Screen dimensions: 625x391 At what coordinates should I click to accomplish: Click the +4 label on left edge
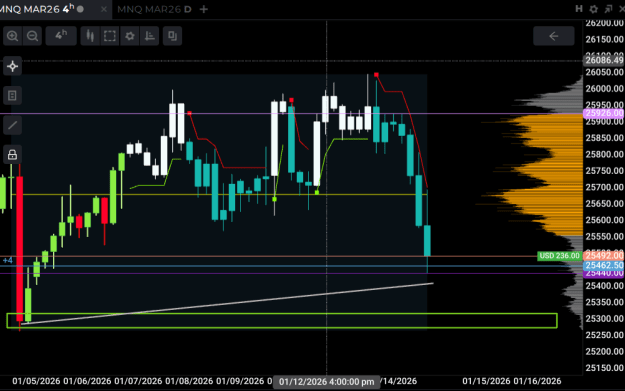coord(8,261)
